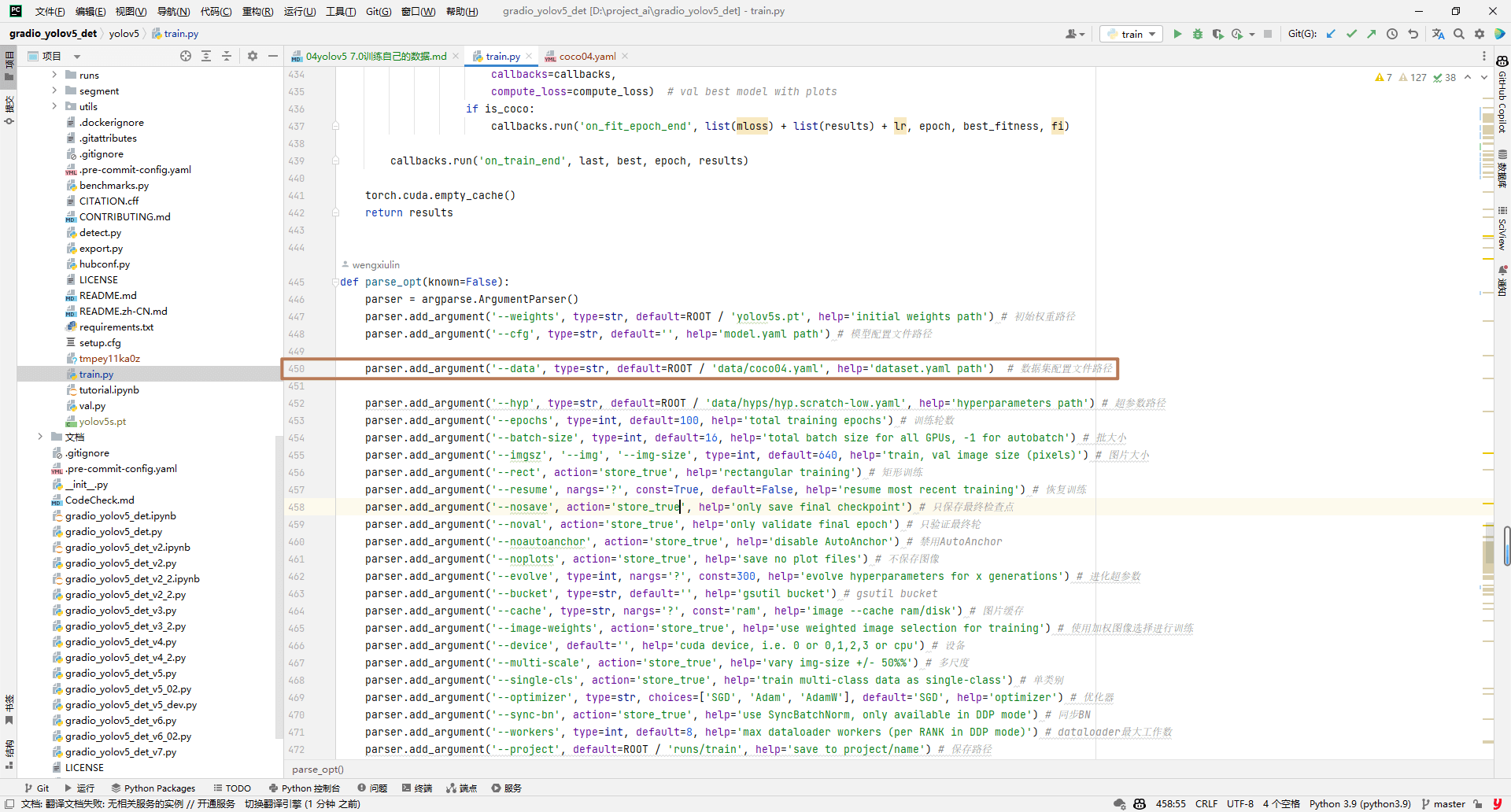Open project panel options gear
The image size is (1511, 812).
click(253, 56)
